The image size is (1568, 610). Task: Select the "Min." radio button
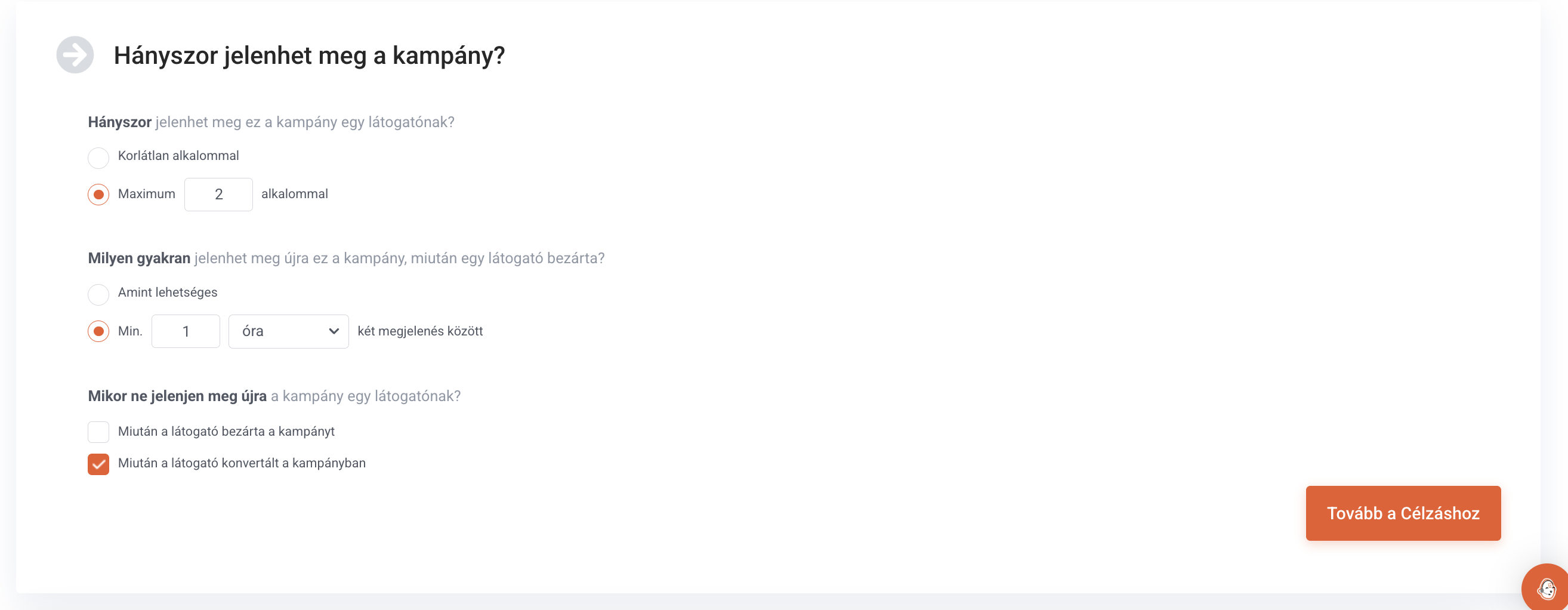coord(98,332)
